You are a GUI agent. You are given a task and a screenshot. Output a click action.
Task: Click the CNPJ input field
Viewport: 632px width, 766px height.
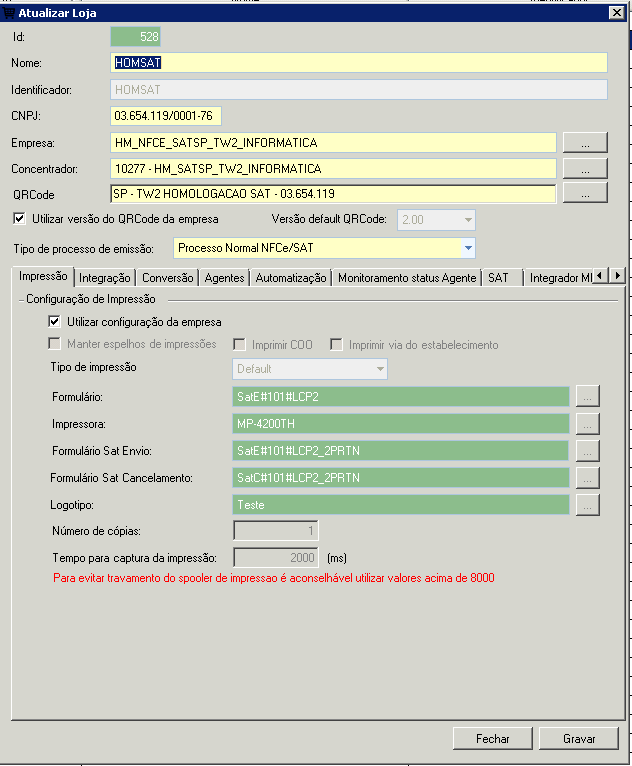(166, 116)
